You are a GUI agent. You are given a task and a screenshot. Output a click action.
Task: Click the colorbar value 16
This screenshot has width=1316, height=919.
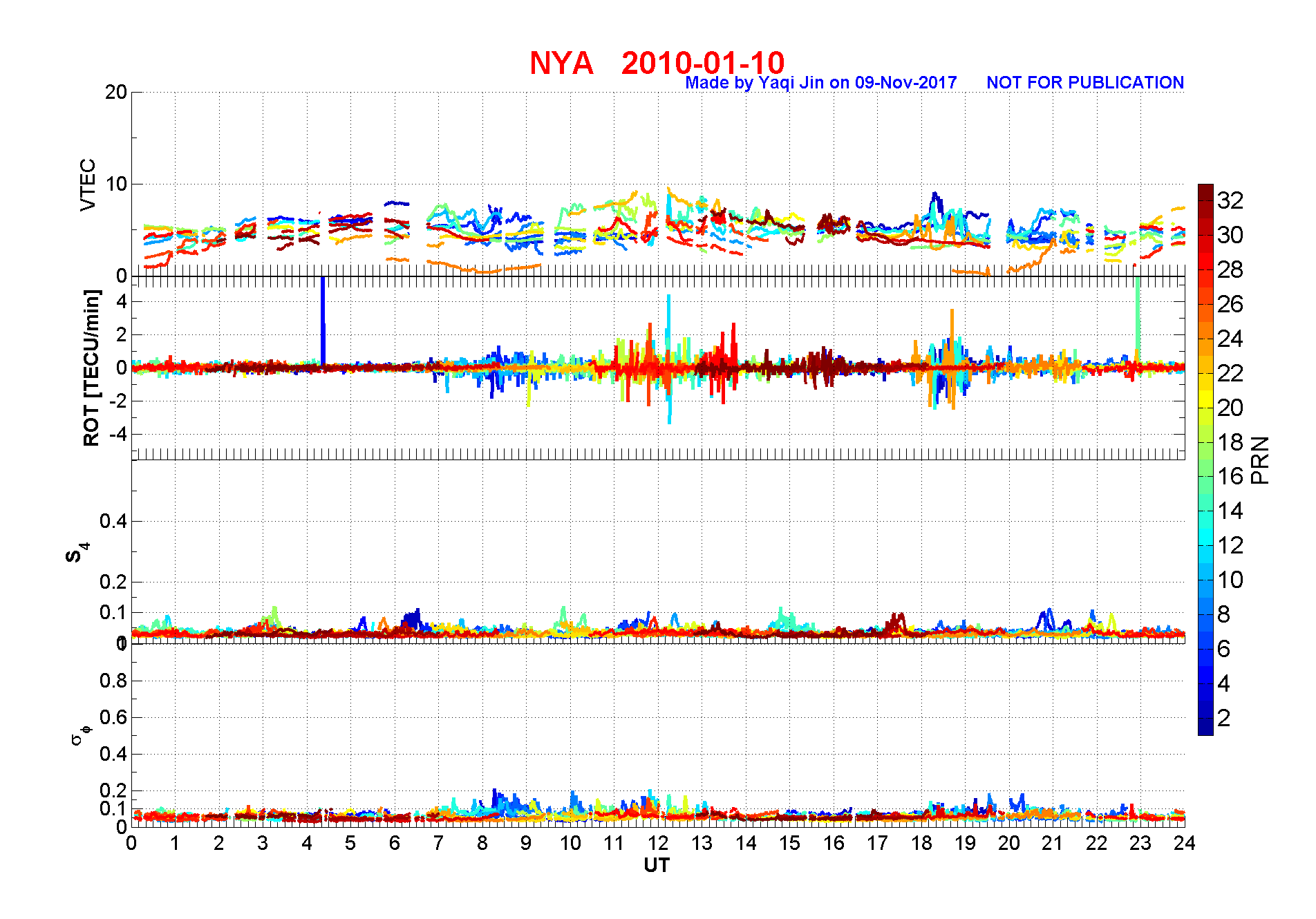tap(1230, 476)
